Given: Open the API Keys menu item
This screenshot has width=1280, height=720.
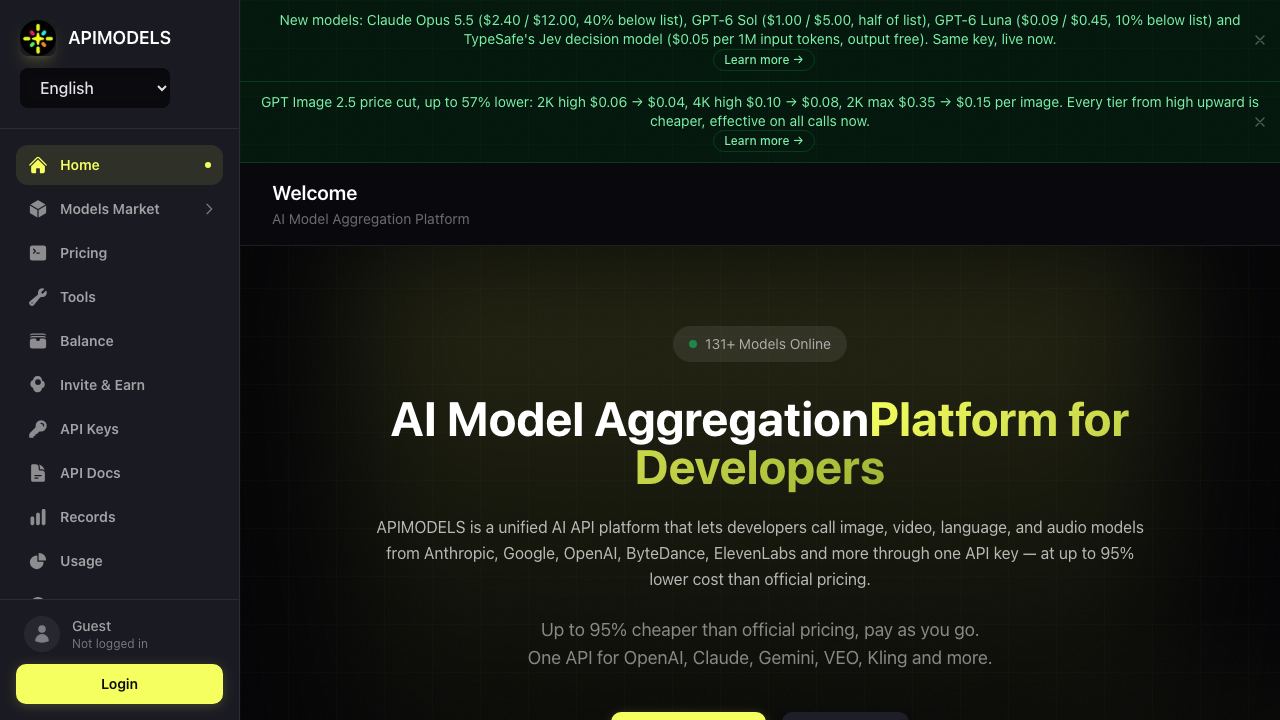Looking at the screenshot, I should tap(119, 429).
